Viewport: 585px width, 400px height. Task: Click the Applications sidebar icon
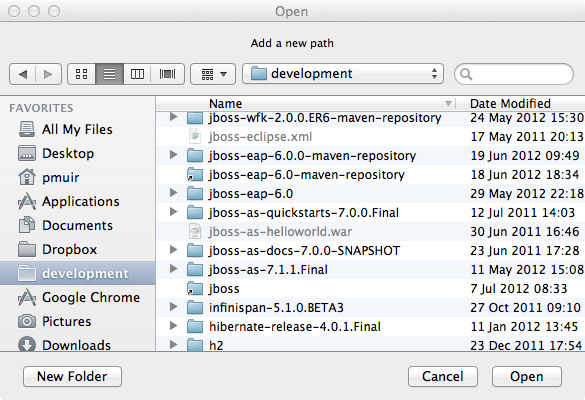pos(27,201)
